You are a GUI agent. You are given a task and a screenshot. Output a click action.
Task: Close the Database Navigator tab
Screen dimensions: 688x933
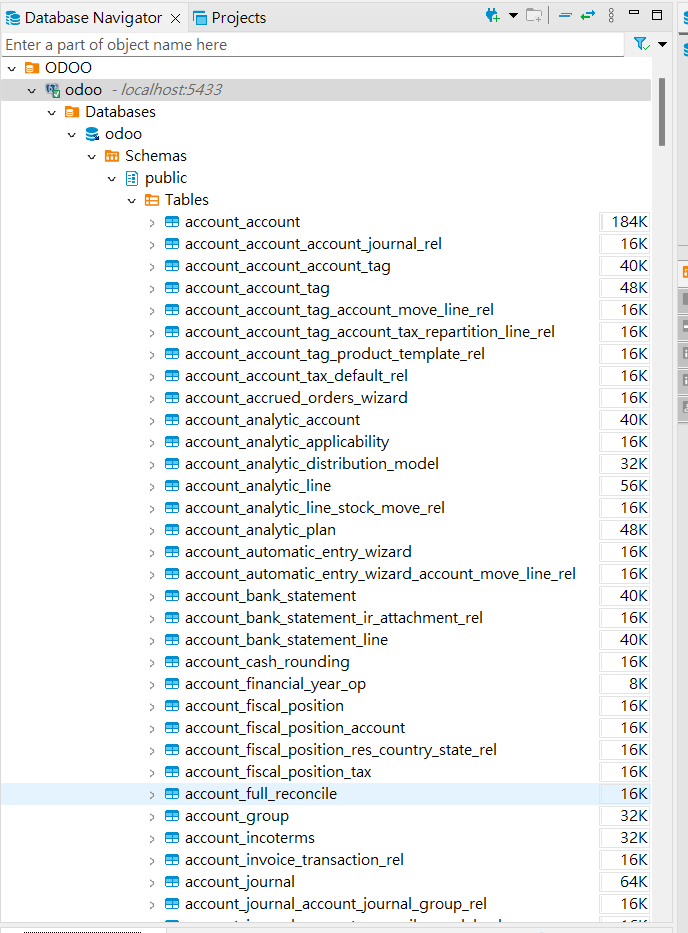176,18
